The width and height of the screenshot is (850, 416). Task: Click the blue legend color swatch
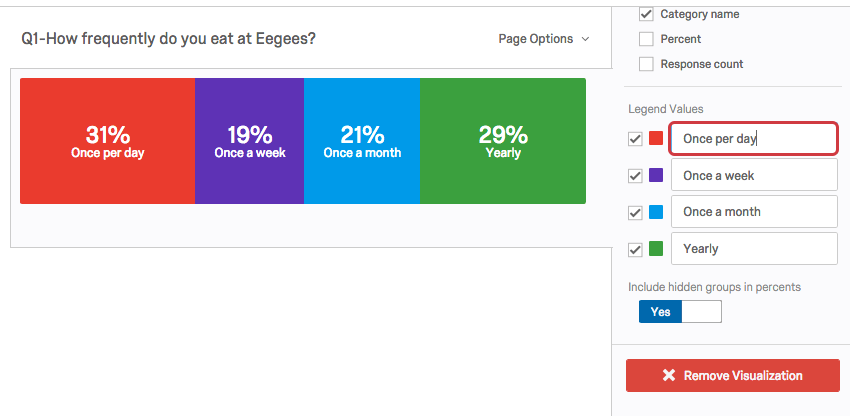click(x=656, y=212)
